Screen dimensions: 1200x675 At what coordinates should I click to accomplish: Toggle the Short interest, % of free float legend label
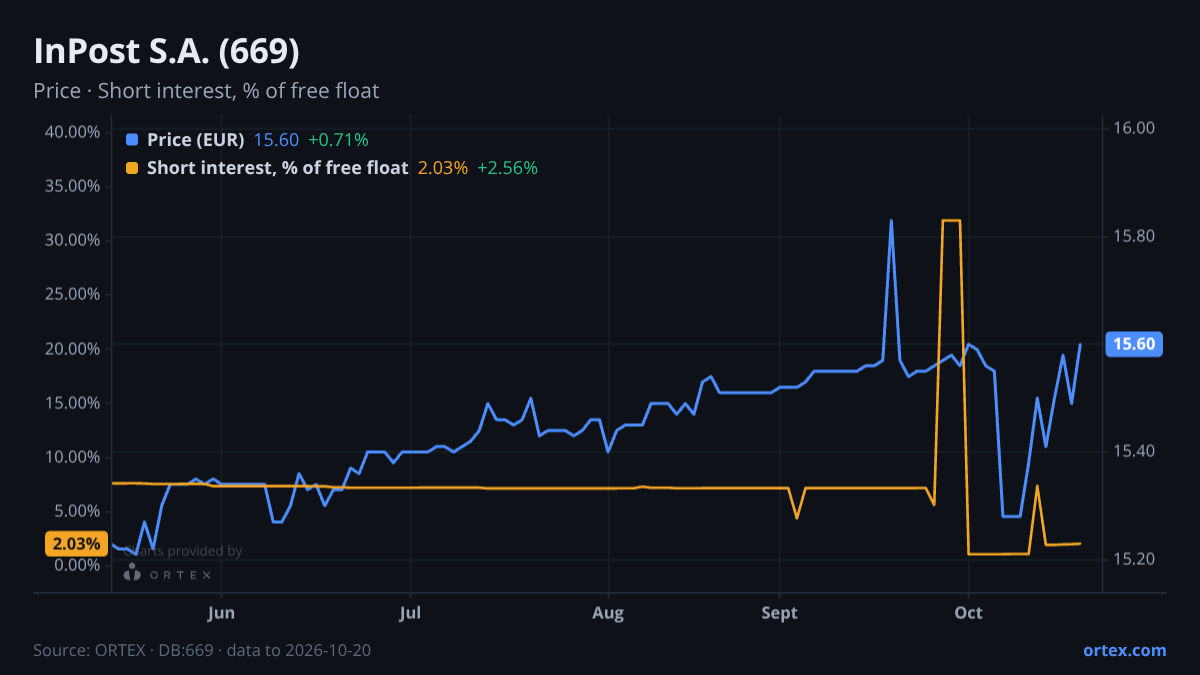pyautogui.click(x=278, y=168)
